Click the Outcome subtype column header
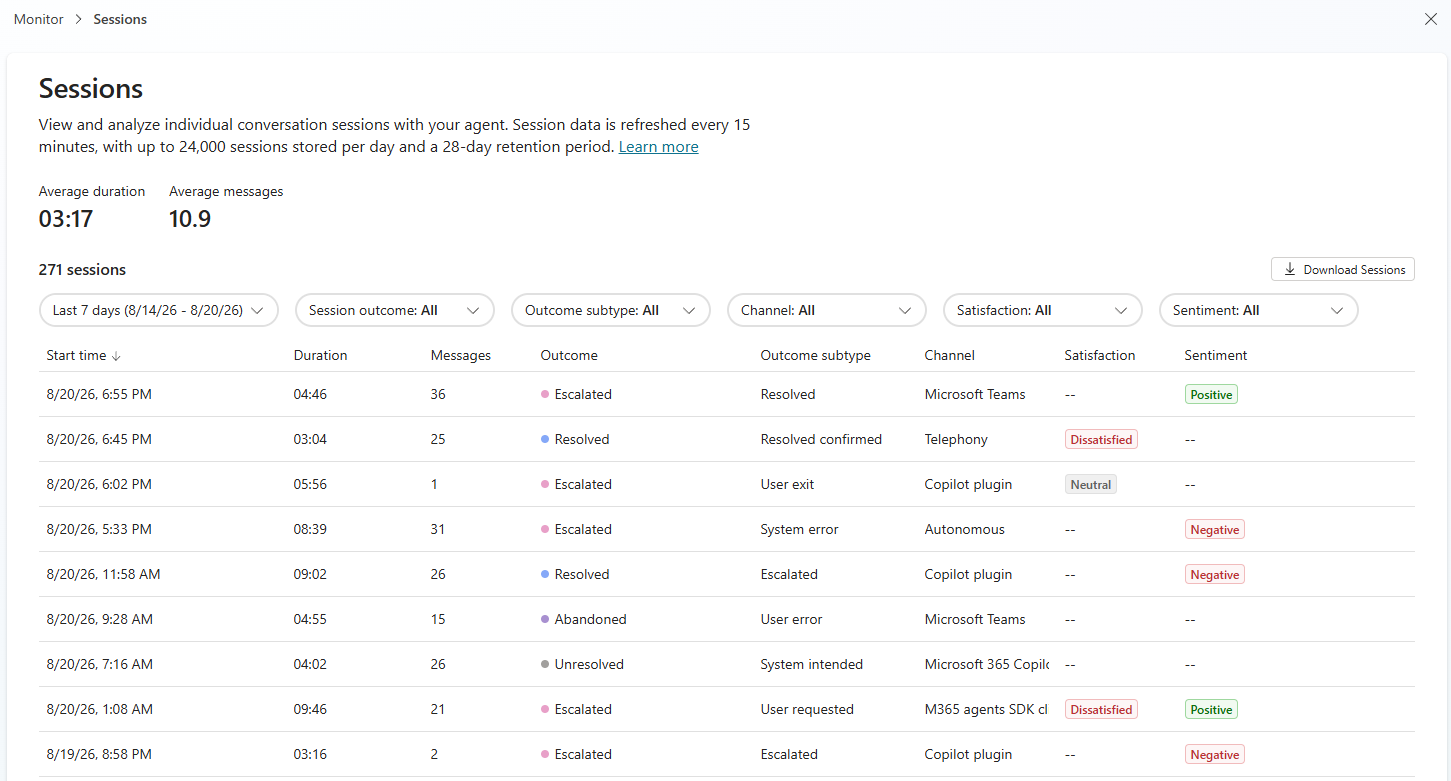The image size is (1451, 781). tap(816, 355)
